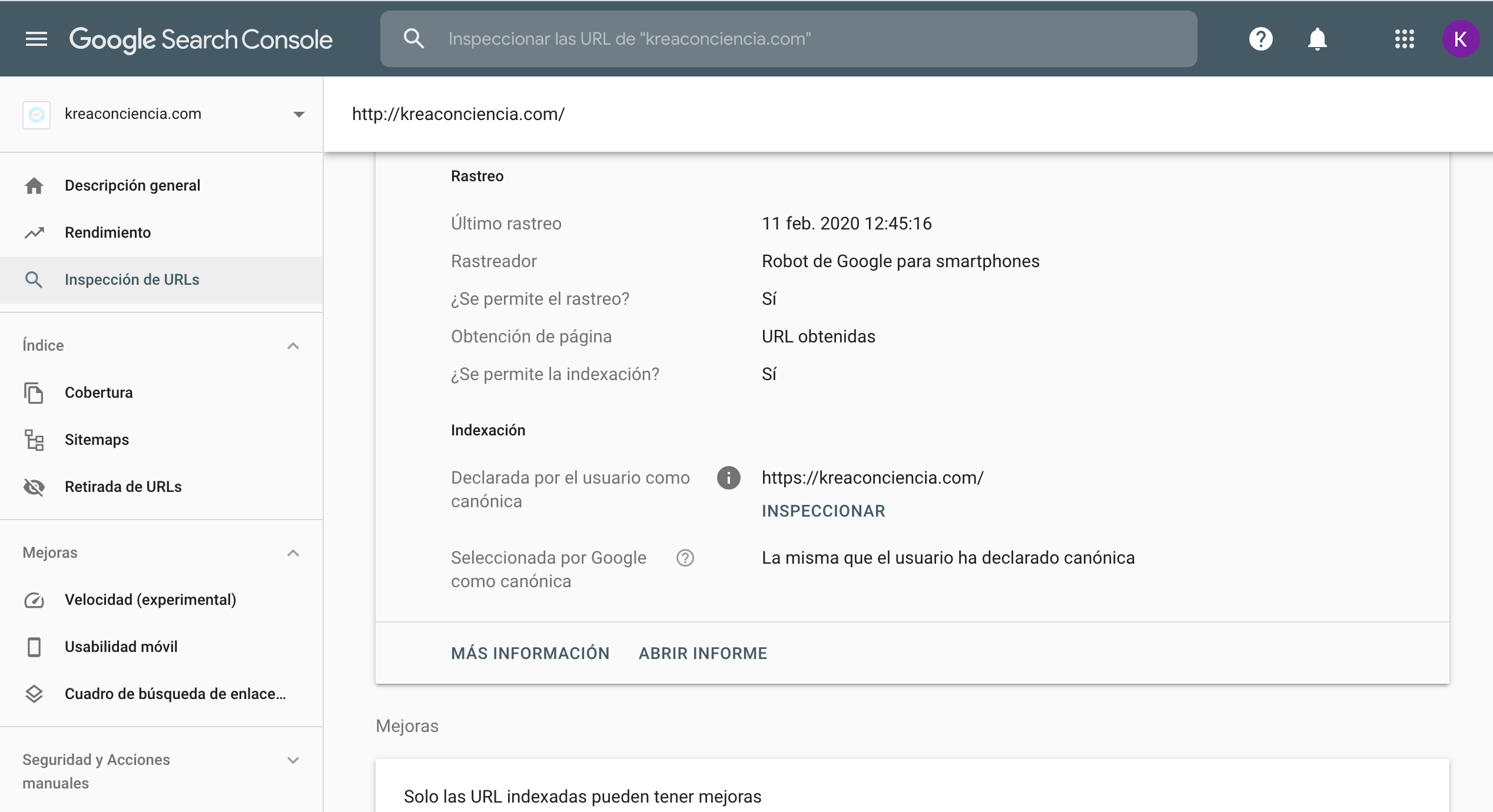Click the Mejoras heading in main content
Screen dimensions: 1493x812
(x=407, y=726)
